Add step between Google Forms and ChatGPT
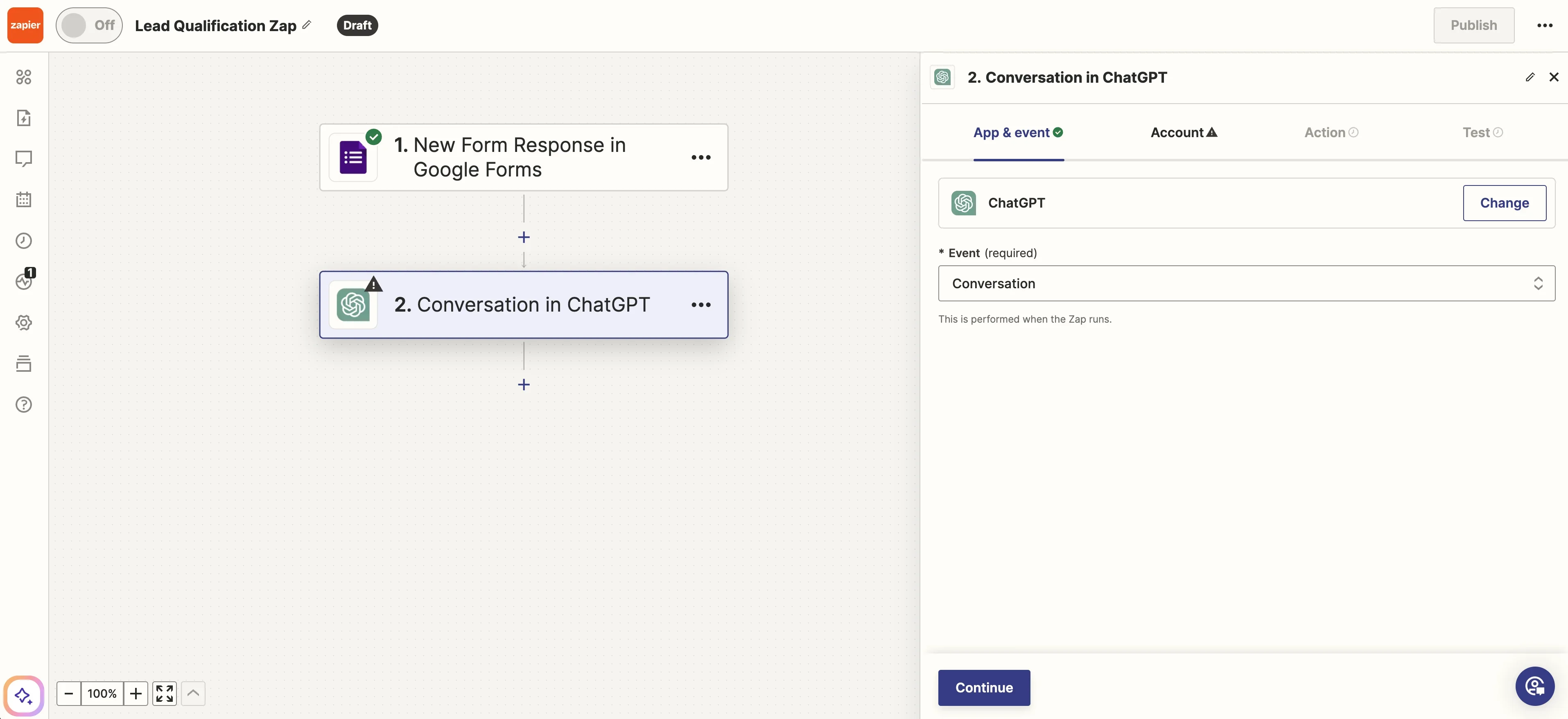This screenshot has width=1568, height=719. [524, 237]
